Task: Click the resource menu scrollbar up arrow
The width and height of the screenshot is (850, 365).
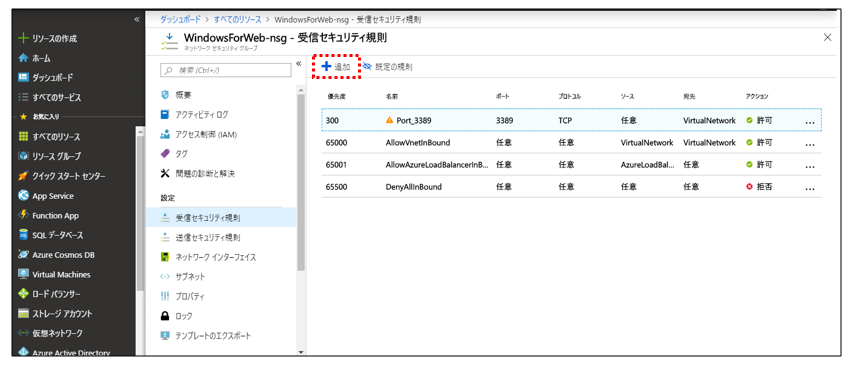Action: [x=301, y=89]
